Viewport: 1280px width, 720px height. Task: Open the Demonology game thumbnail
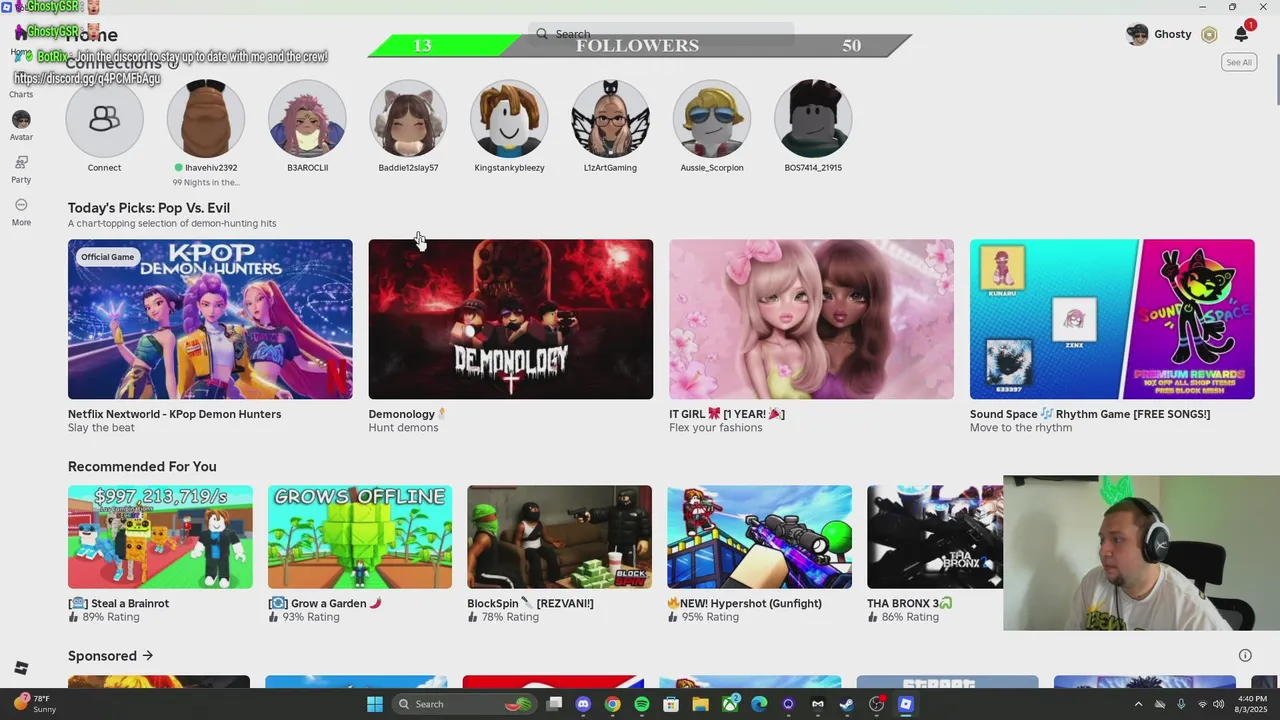pos(510,319)
